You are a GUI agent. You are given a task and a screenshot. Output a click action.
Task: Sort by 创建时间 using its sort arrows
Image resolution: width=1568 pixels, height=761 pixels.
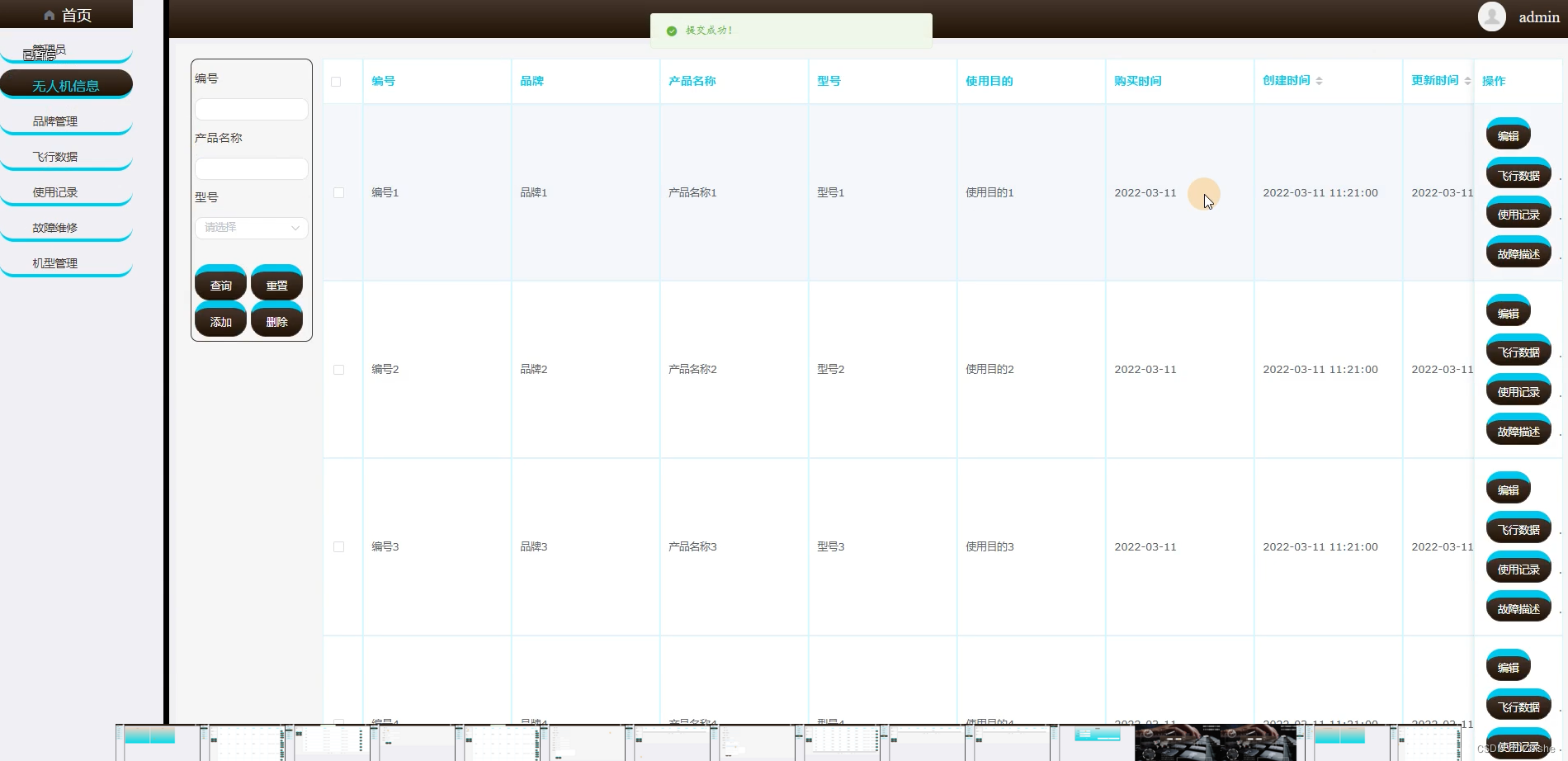point(1319,81)
